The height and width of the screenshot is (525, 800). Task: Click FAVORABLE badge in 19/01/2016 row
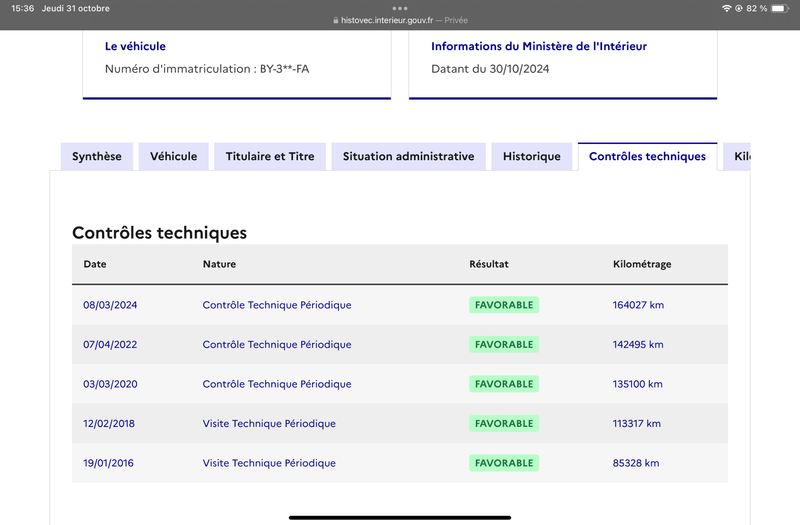click(x=504, y=463)
